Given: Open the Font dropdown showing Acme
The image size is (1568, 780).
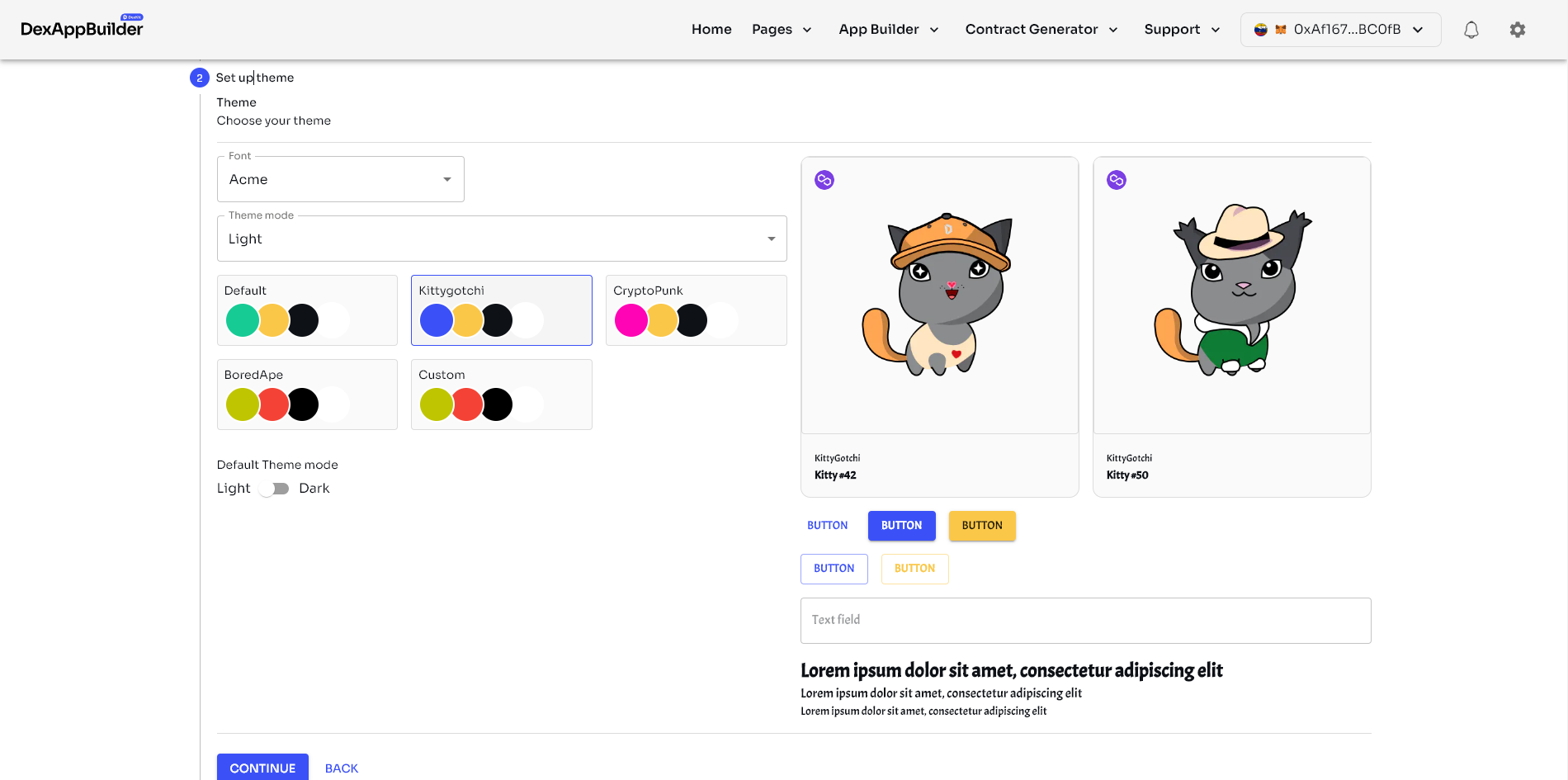Looking at the screenshot, I should pos(340,179).
